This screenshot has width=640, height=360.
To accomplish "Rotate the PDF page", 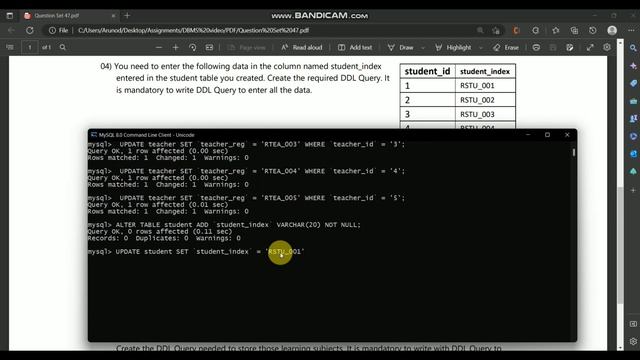I will pos(192,47).
